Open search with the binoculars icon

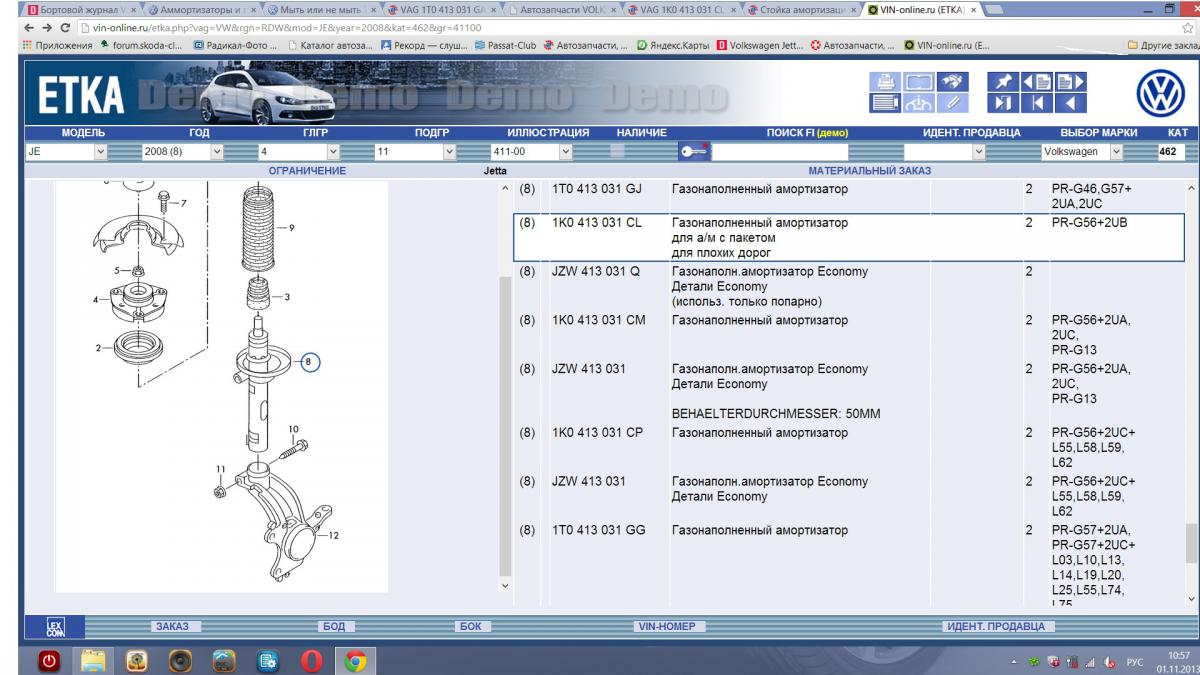pos(953,82)
